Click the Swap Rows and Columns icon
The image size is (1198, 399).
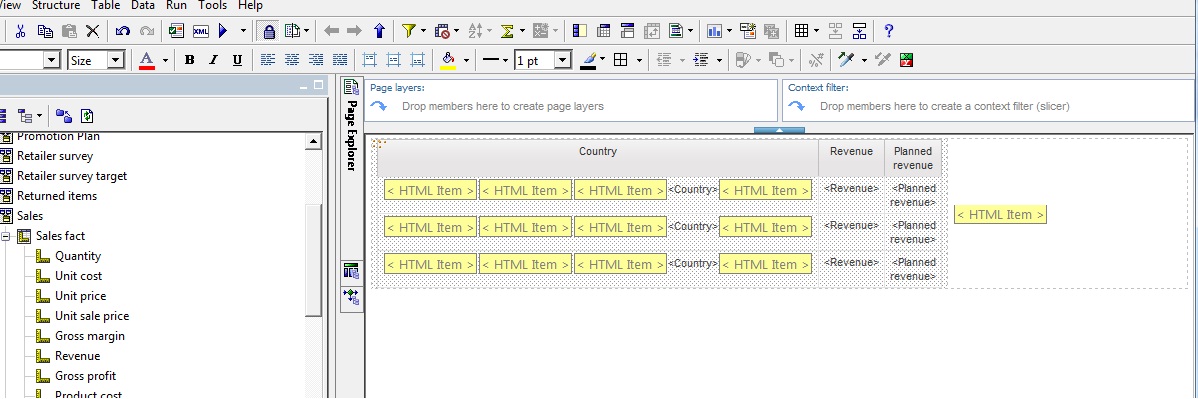pyautogui.click(x=652, y=31)
